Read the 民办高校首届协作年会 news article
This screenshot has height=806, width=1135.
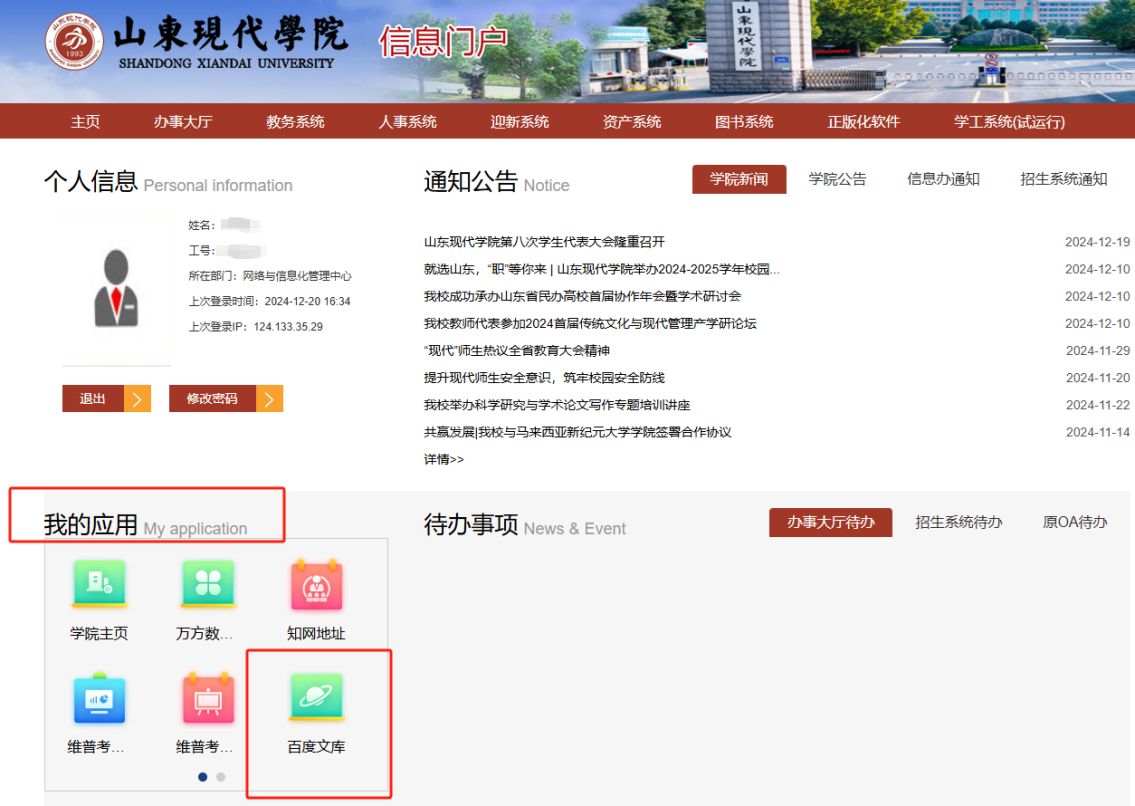[x=583, y=296]
